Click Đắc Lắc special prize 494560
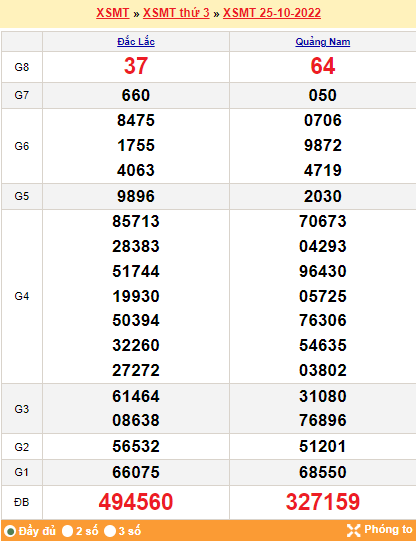This screenshot has width=416, height=542. [x=136, y=502]
